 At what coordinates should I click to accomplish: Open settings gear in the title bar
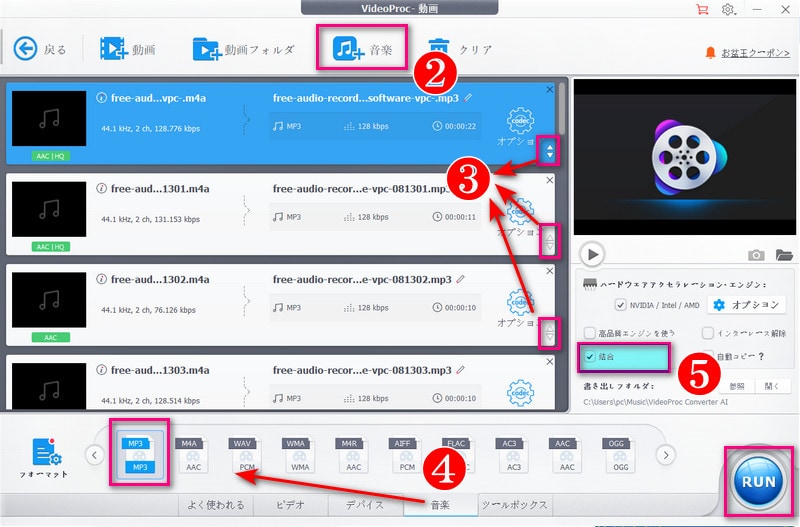click(728, 9)
